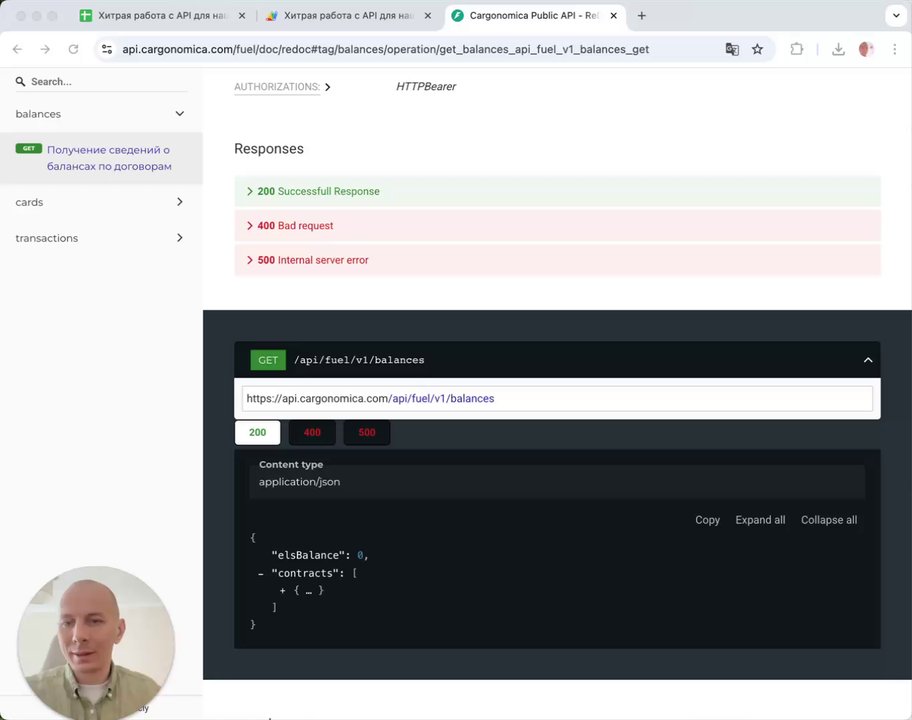Click the sidebar search magnifier icon

20,81
